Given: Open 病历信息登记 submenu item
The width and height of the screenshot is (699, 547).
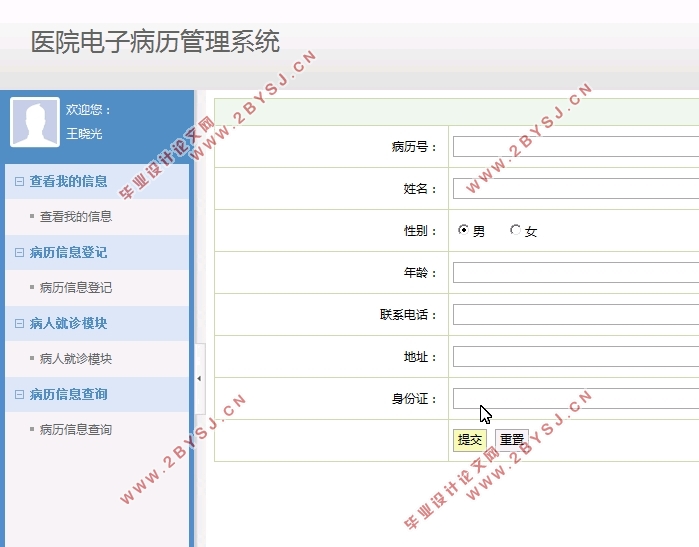Looking at the screenshot, I should pos(76,288).
